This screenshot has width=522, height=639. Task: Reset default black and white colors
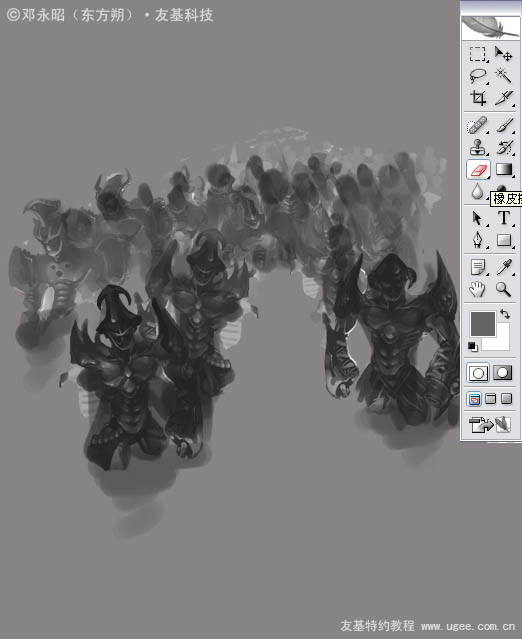pos(473,346)
